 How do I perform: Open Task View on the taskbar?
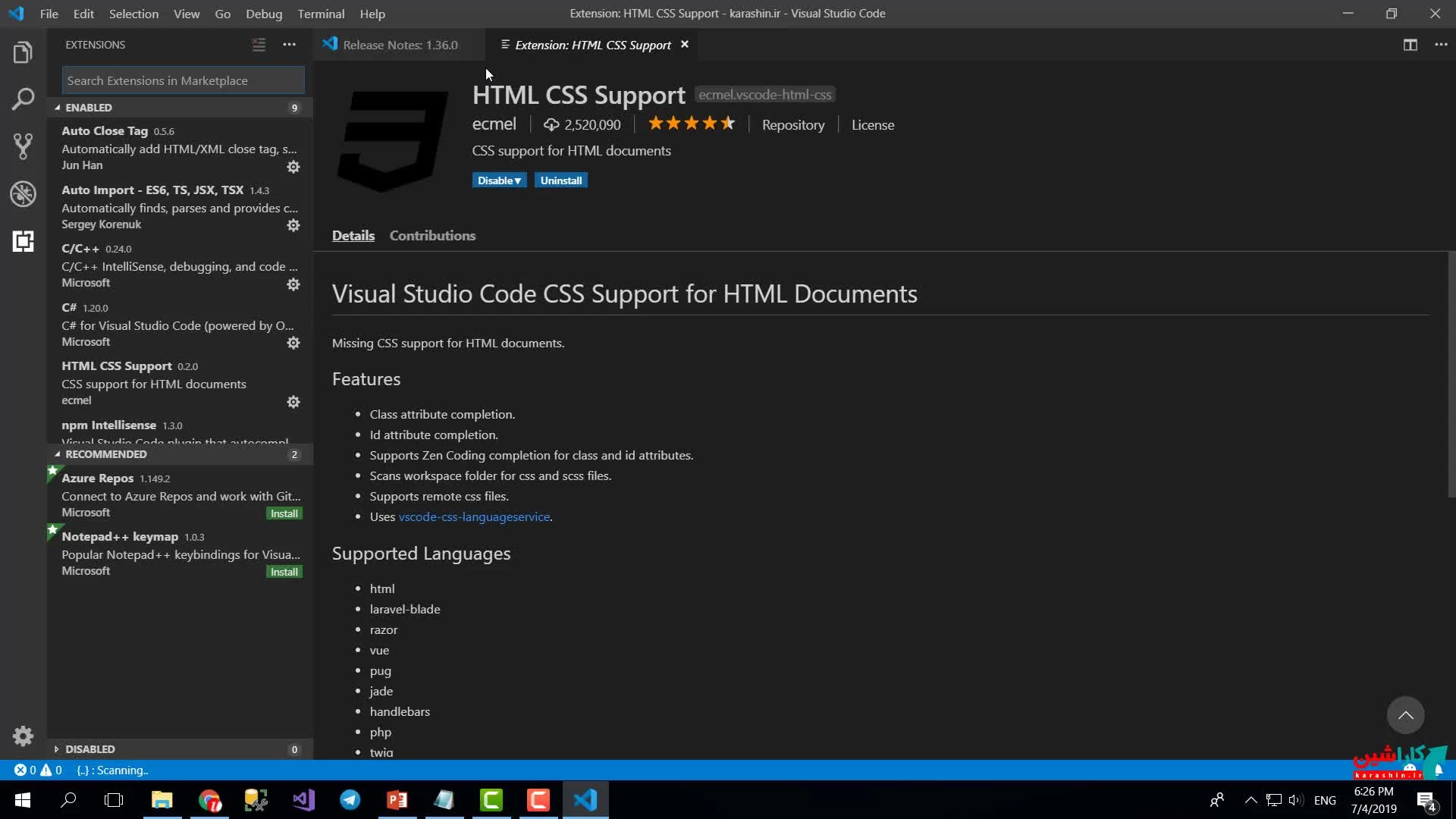[x=114, y=800]
